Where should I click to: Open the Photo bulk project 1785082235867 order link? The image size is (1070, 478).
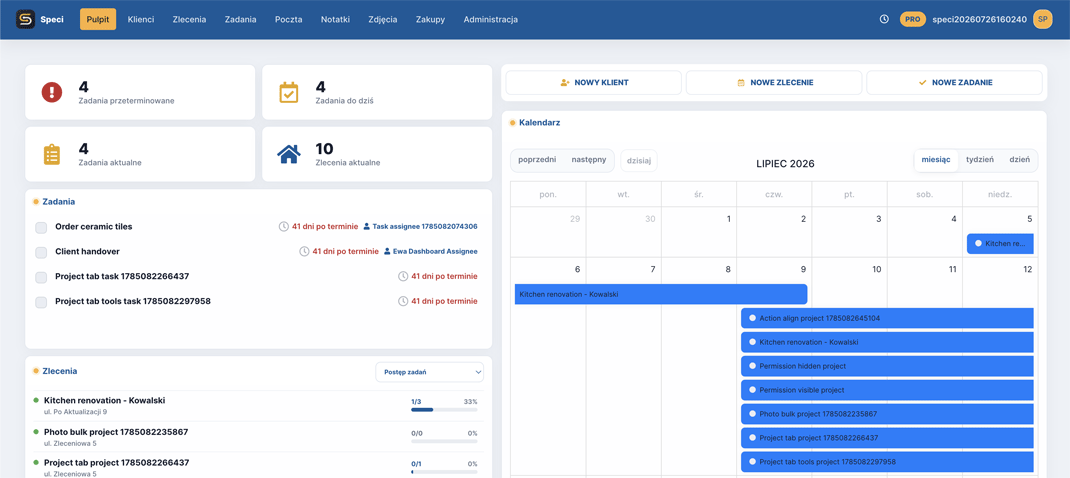click(116, 432)
